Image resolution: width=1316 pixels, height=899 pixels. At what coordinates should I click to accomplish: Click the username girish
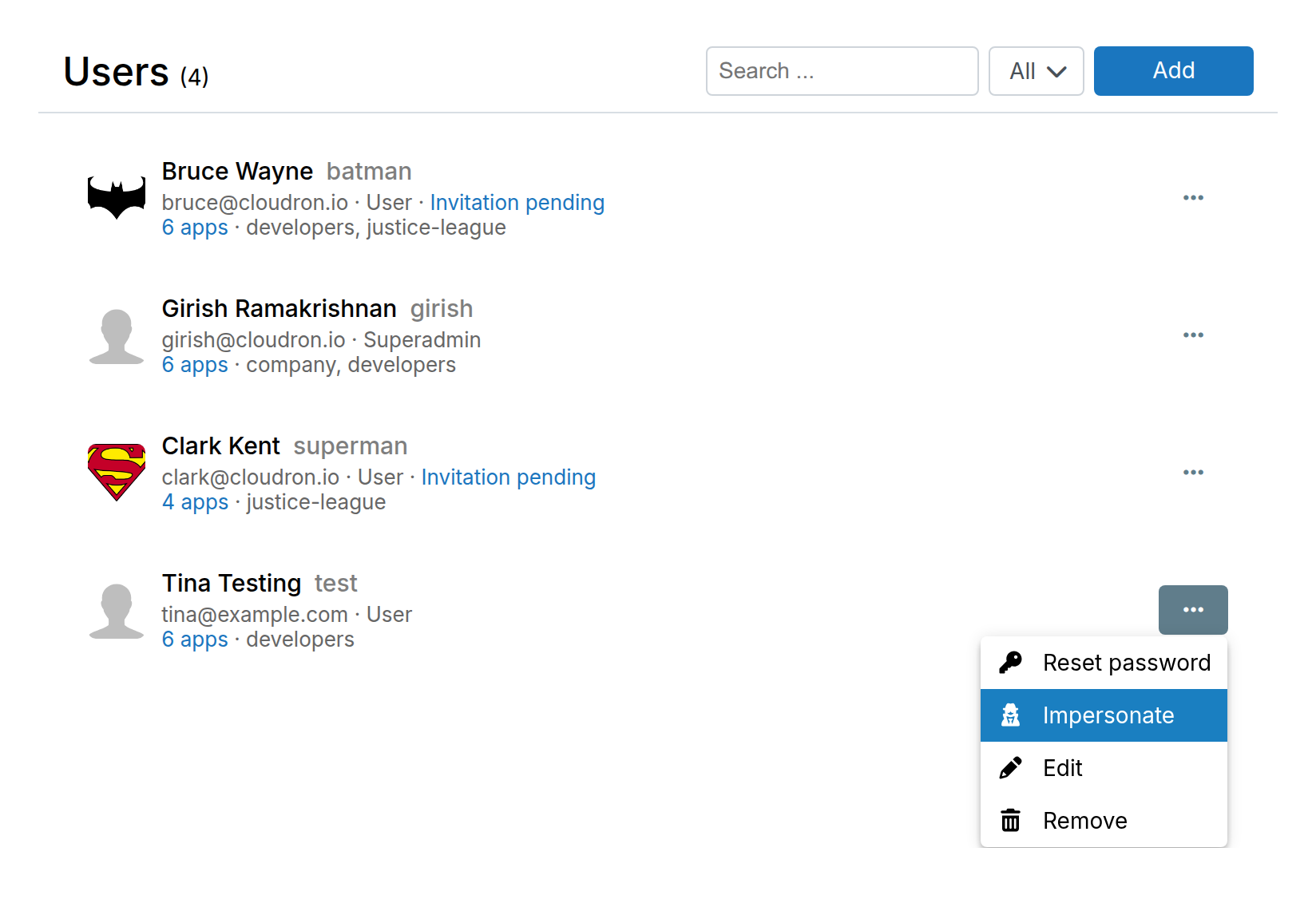tap(442, 309)
